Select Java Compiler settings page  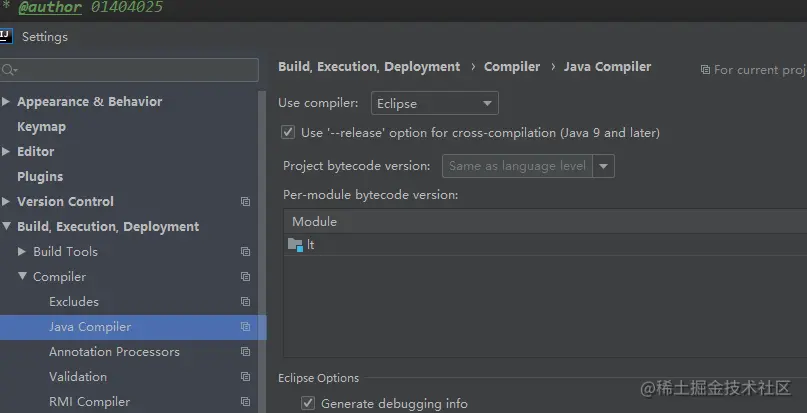coord(90,327)
